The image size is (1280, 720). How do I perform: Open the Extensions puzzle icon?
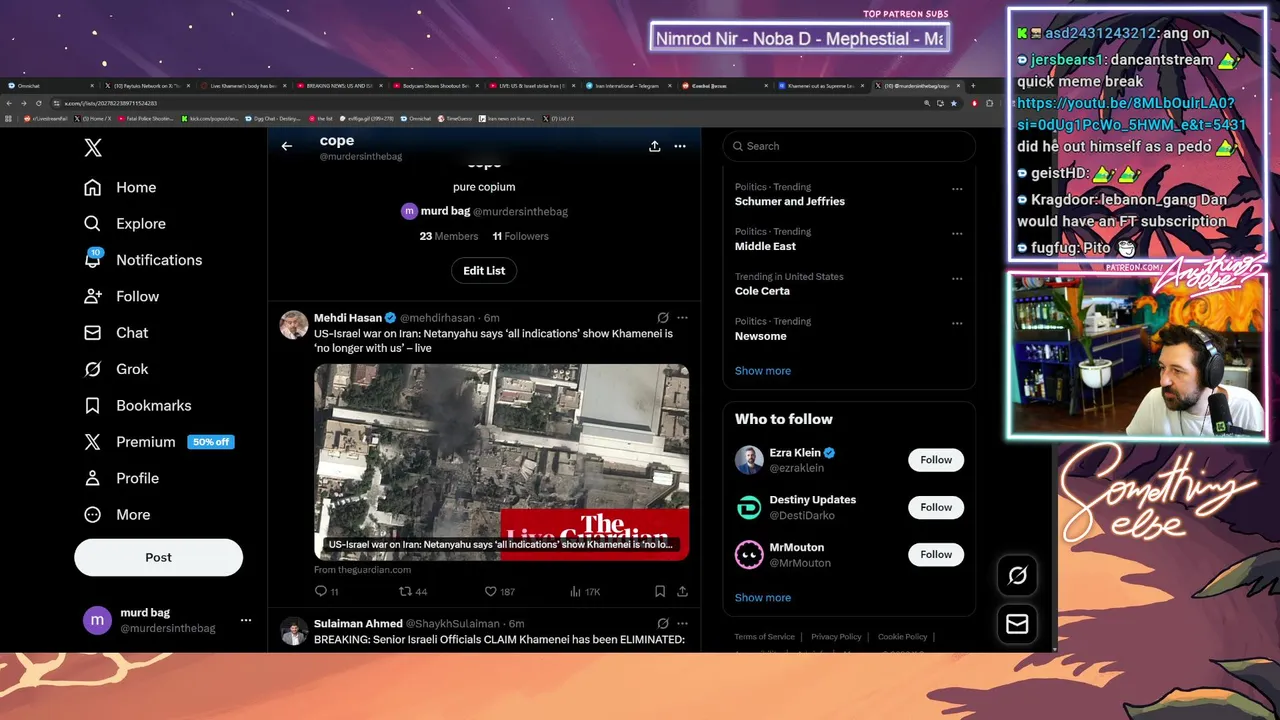(989, 103)
